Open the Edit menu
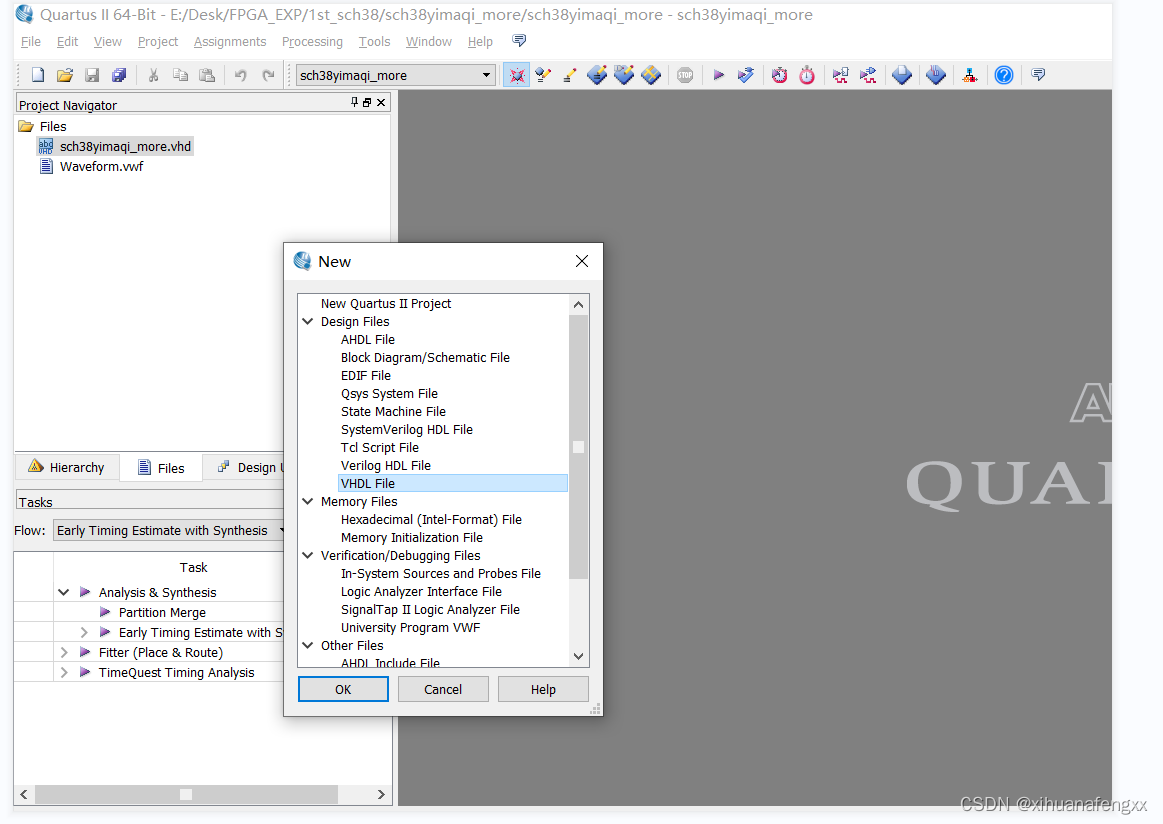The height and width of the screenshot is (824, 1163). 67,42
